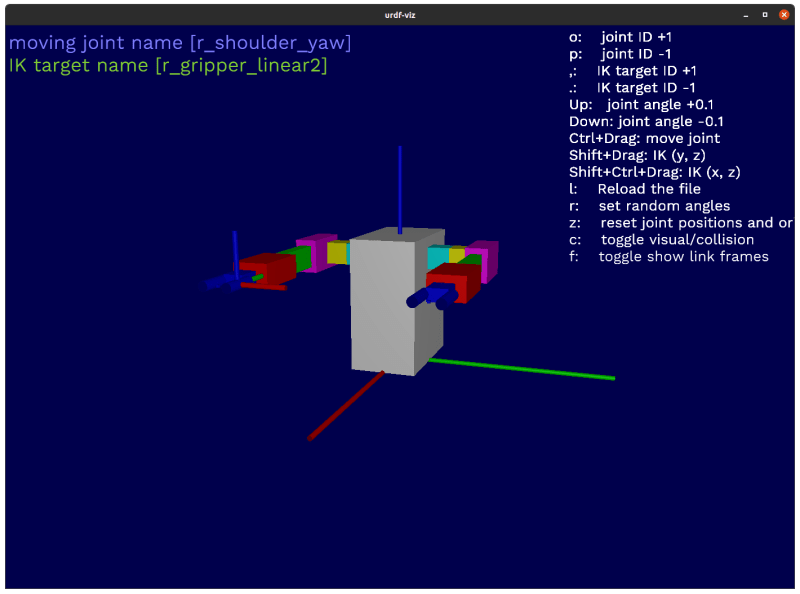Viewport: 800px width, 594px height.
Task: Select the blue gripper on the right arm
Action: coord(432,296)
